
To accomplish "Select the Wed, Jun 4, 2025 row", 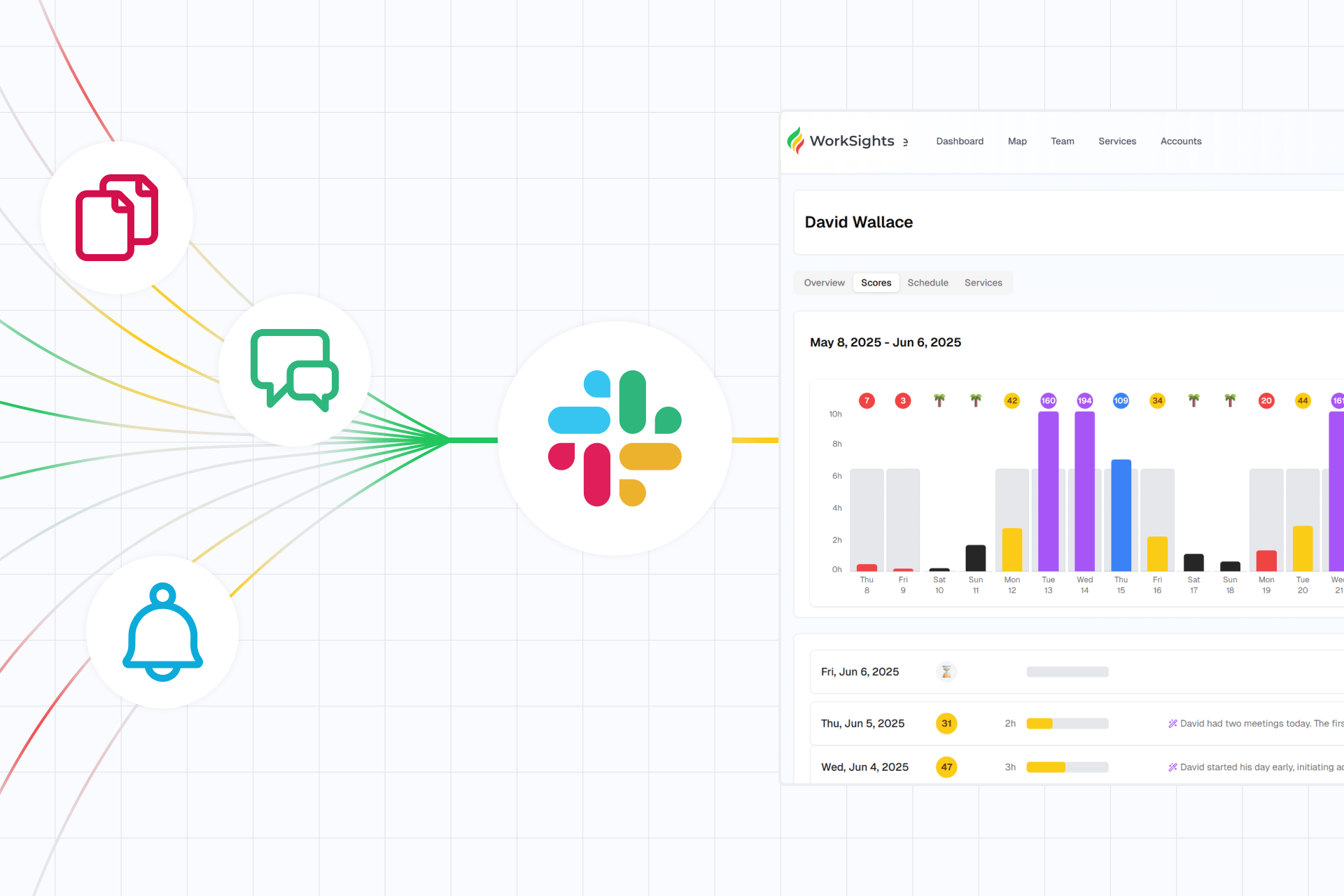I will coord(1077,765).
